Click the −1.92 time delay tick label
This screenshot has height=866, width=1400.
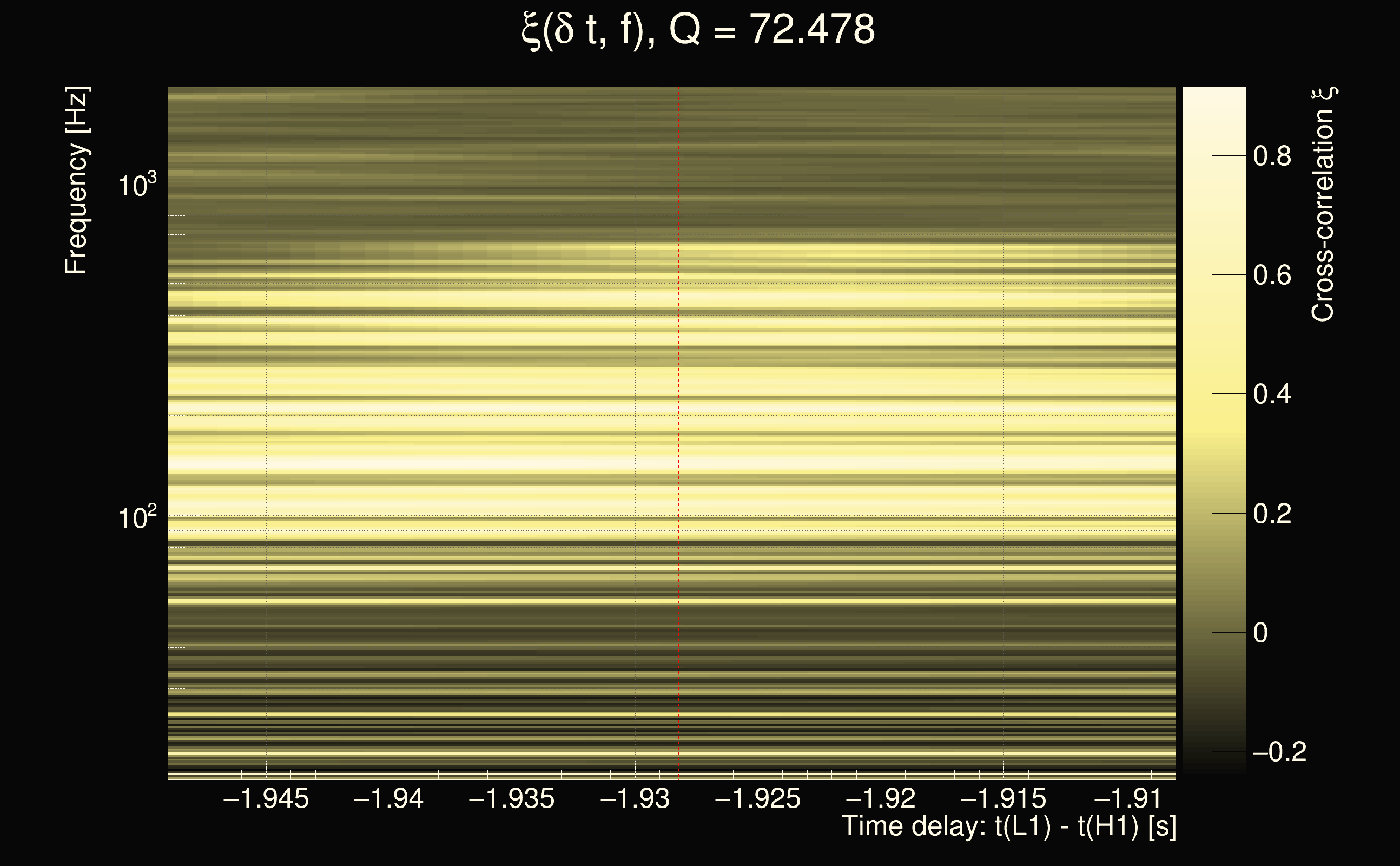pos(880,798)
